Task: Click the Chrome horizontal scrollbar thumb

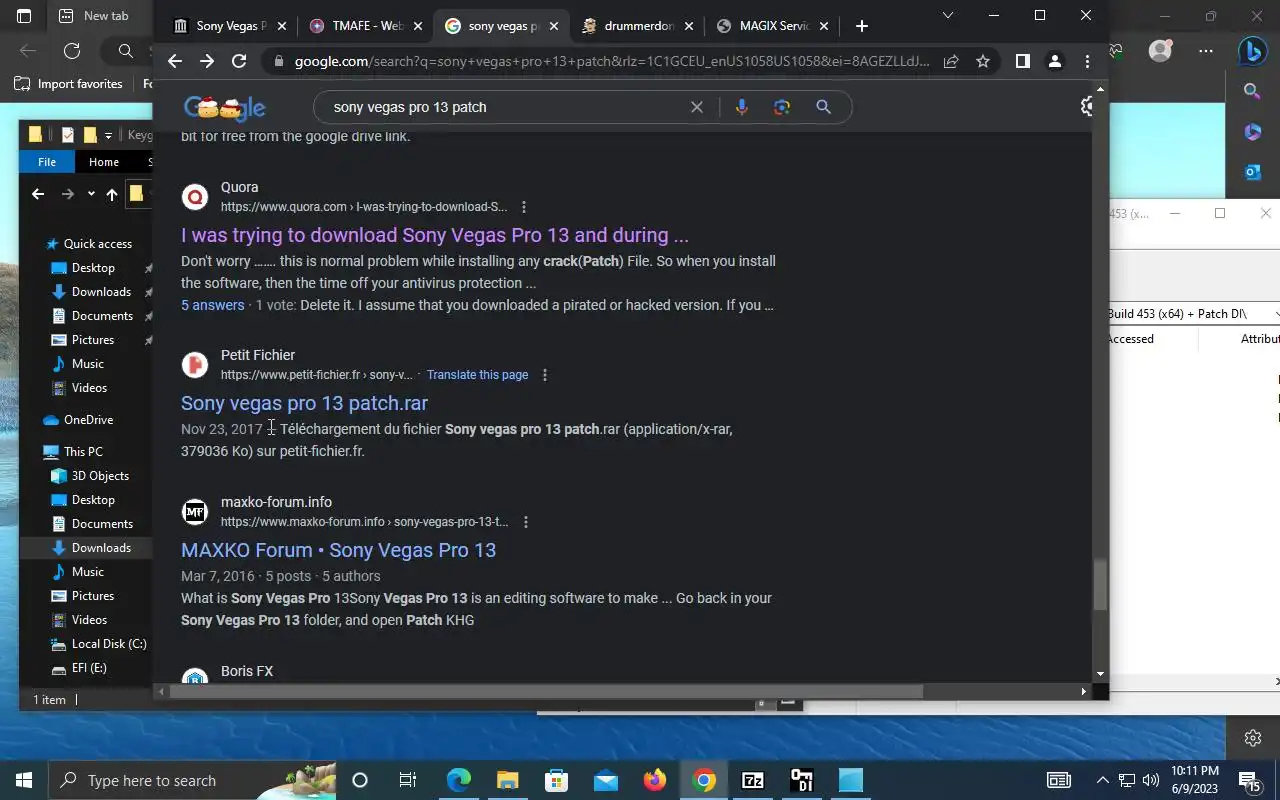Action: tap(546, 691)
